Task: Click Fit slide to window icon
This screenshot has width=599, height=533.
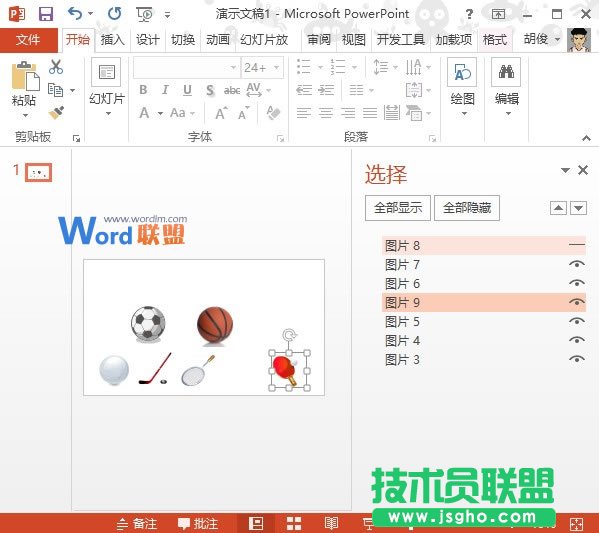Action: (x=576, y=524)
